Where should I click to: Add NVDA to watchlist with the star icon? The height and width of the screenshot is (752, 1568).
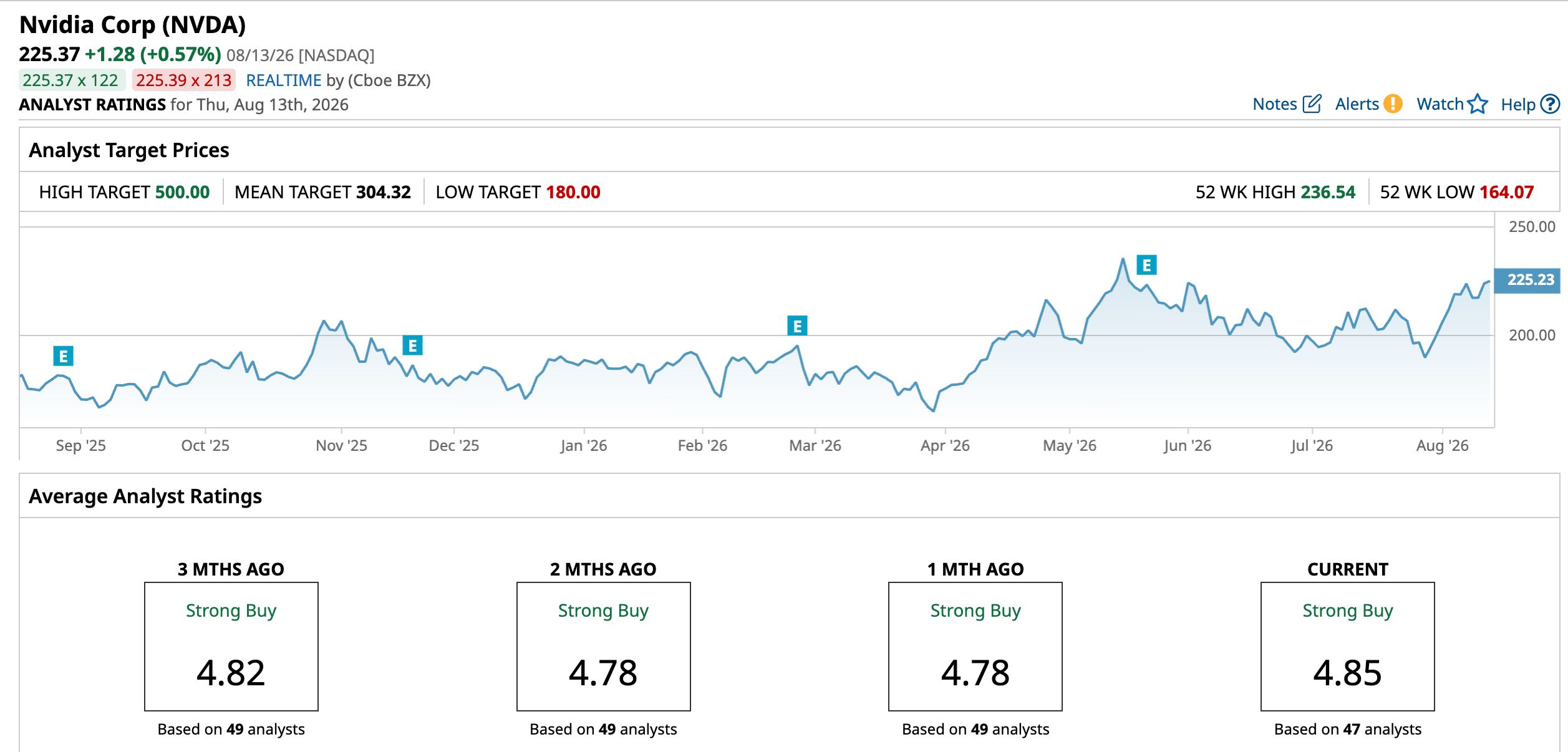pos(1478,104)
